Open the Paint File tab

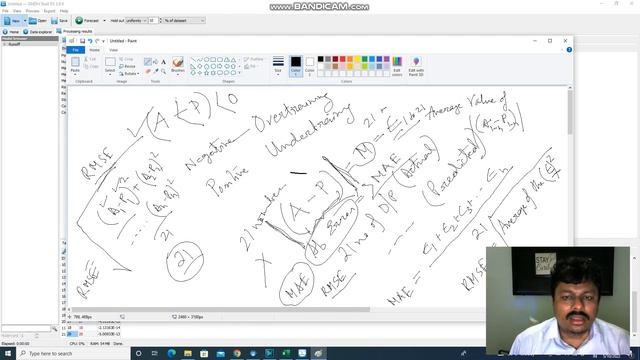[76, 50]
